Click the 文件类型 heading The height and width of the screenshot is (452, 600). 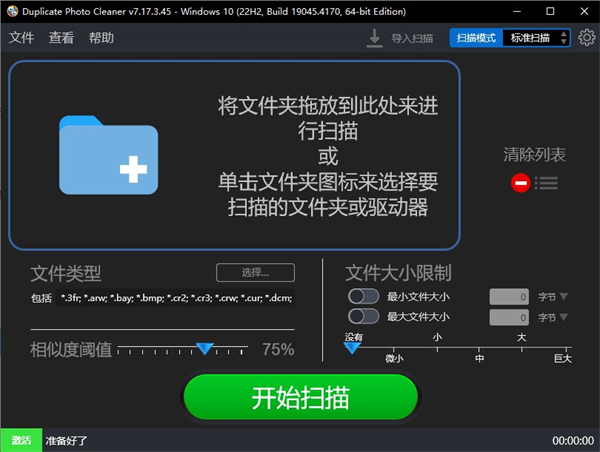click(66, 273)
